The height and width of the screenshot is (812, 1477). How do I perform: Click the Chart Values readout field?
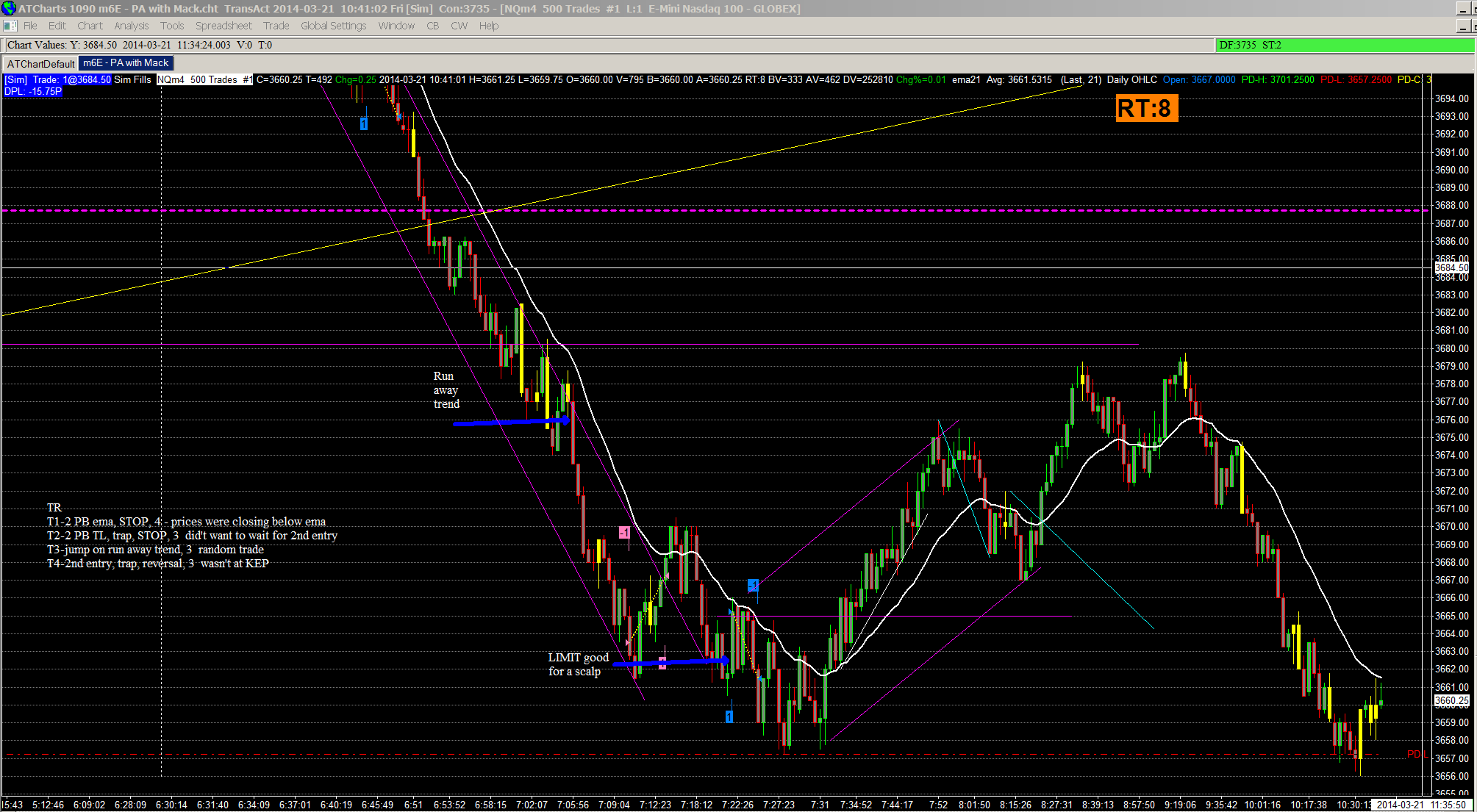[x=140, y=45]
